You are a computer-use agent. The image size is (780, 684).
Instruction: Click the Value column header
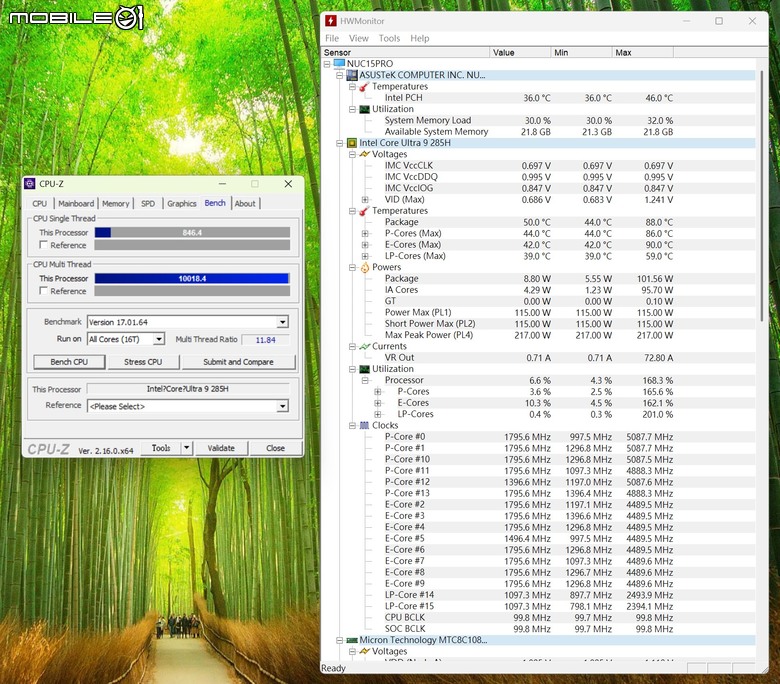520,52
